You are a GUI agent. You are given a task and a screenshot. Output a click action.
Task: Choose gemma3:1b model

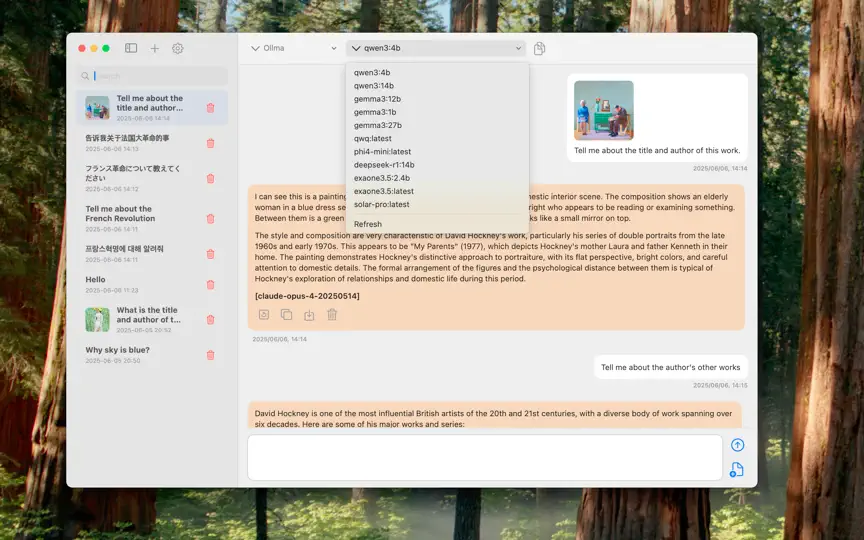click(x=438, y=112)
